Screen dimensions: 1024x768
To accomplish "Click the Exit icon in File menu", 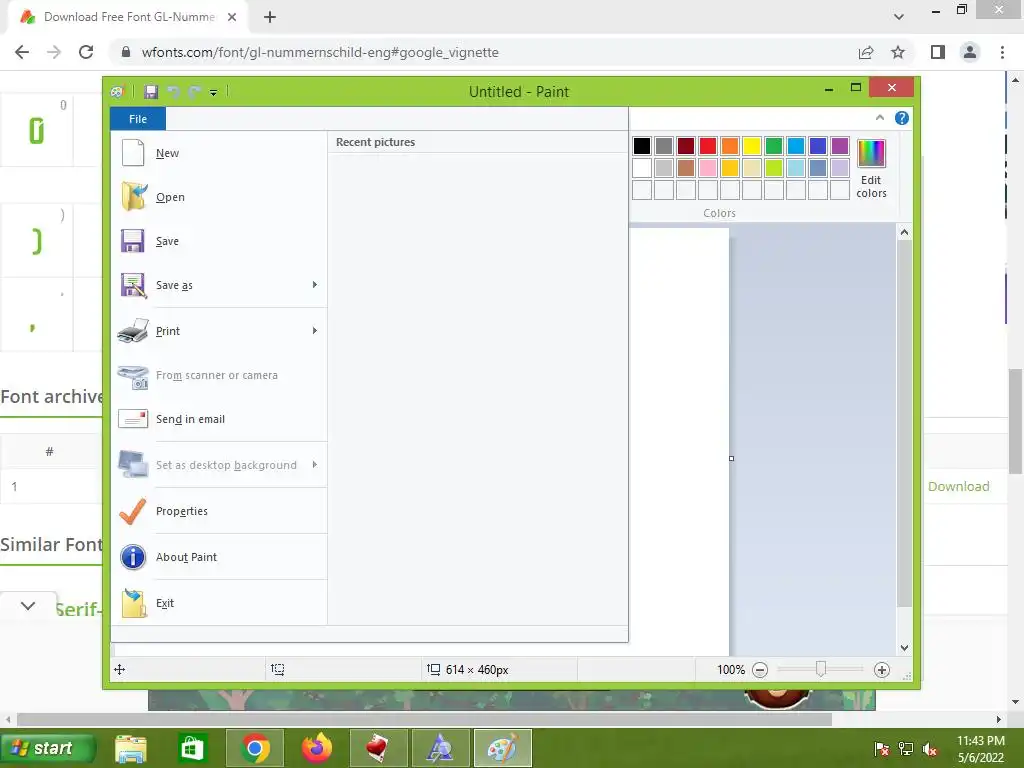I will pos(134,603).
